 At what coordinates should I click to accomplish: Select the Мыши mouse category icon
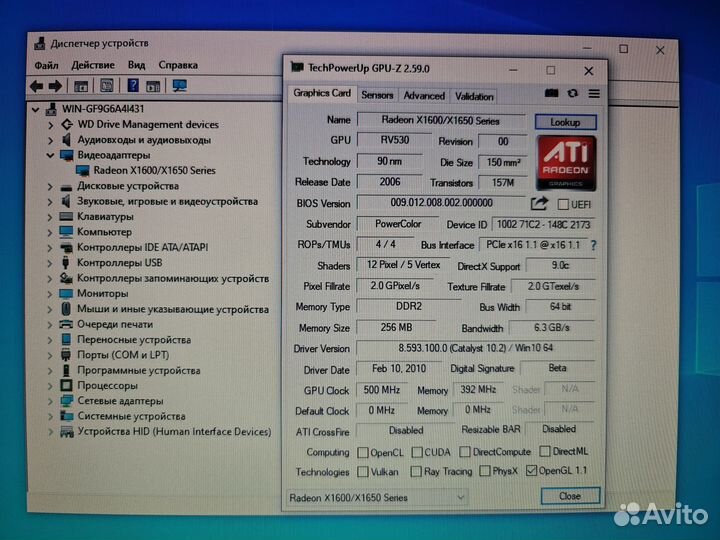tap(66, 309)
